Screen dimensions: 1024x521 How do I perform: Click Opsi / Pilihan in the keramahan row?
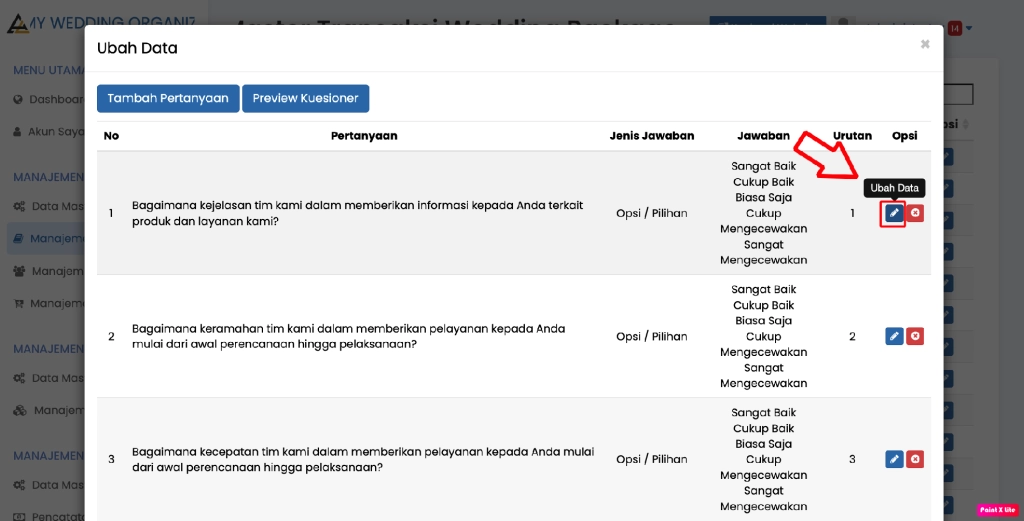tap(652, 336)
